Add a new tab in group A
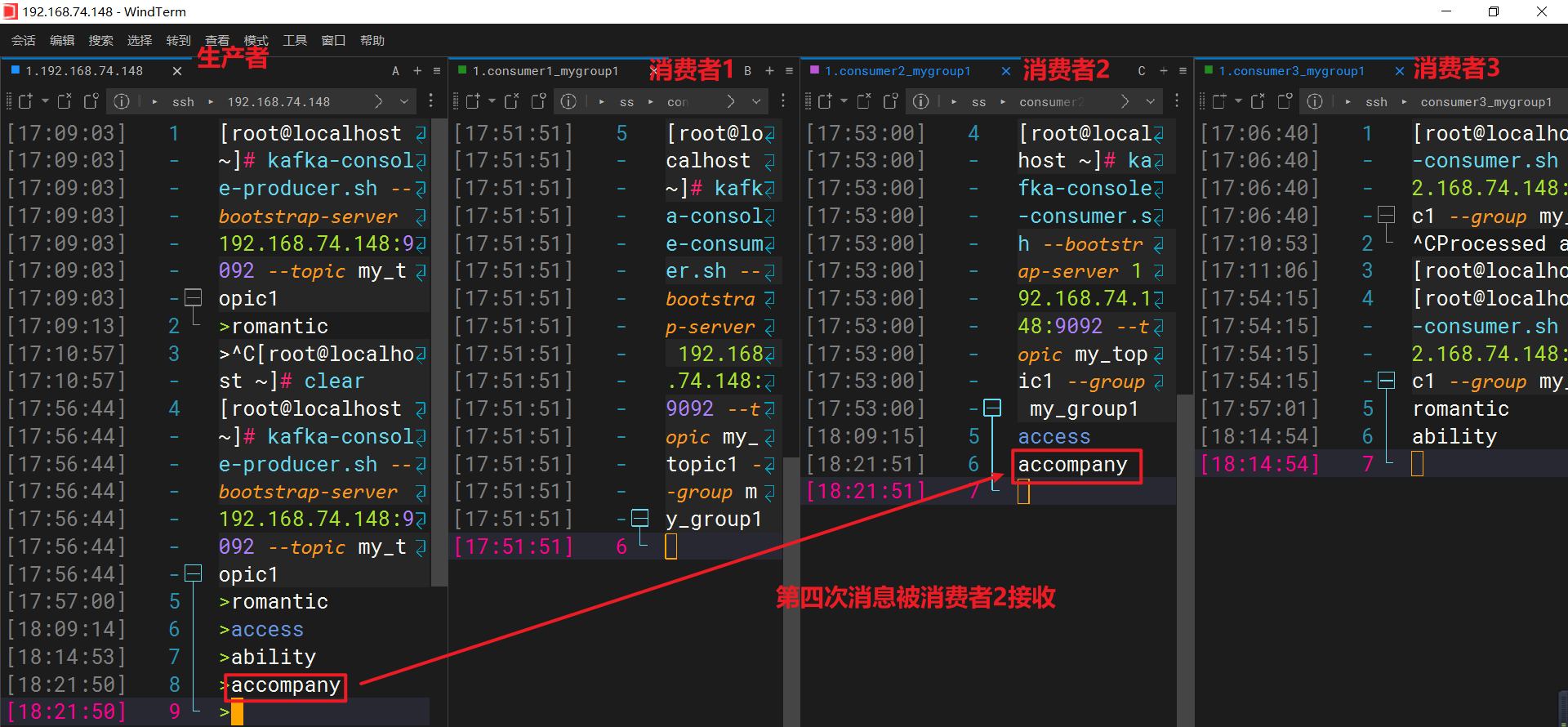This screenshot has height=727, width=1568. (x=417, y=71)
